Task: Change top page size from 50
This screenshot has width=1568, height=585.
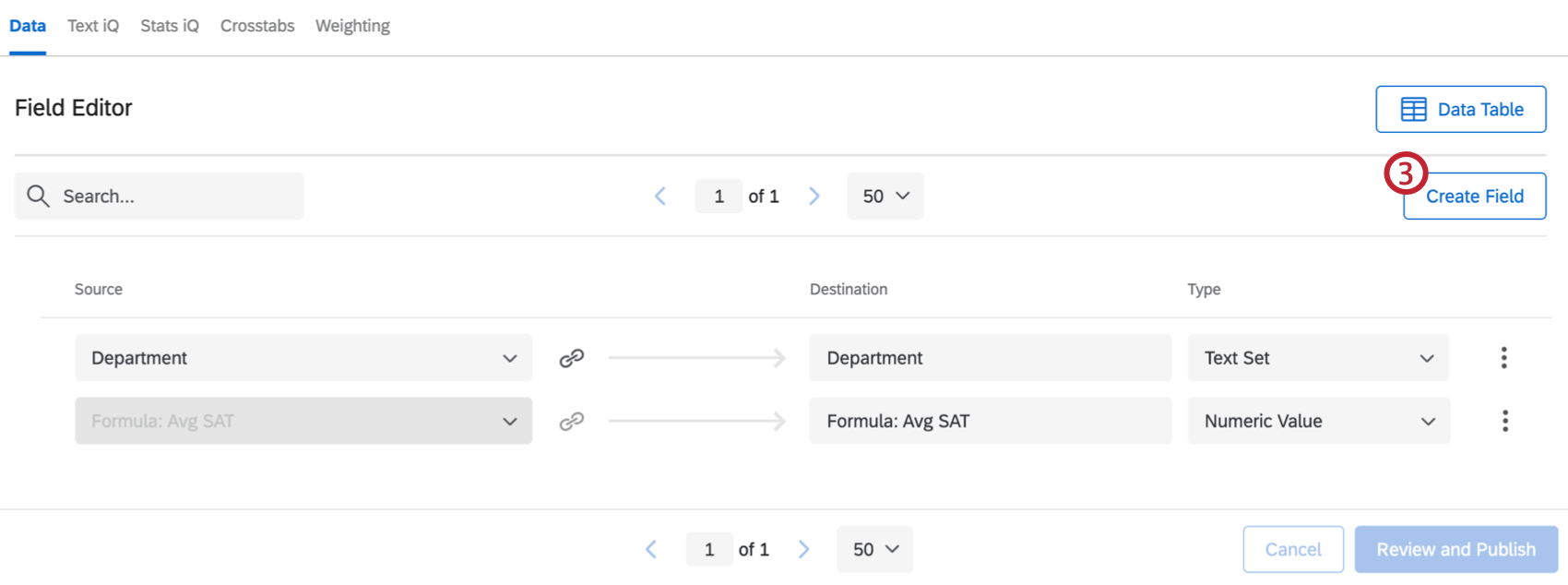Action: point(885,197)
